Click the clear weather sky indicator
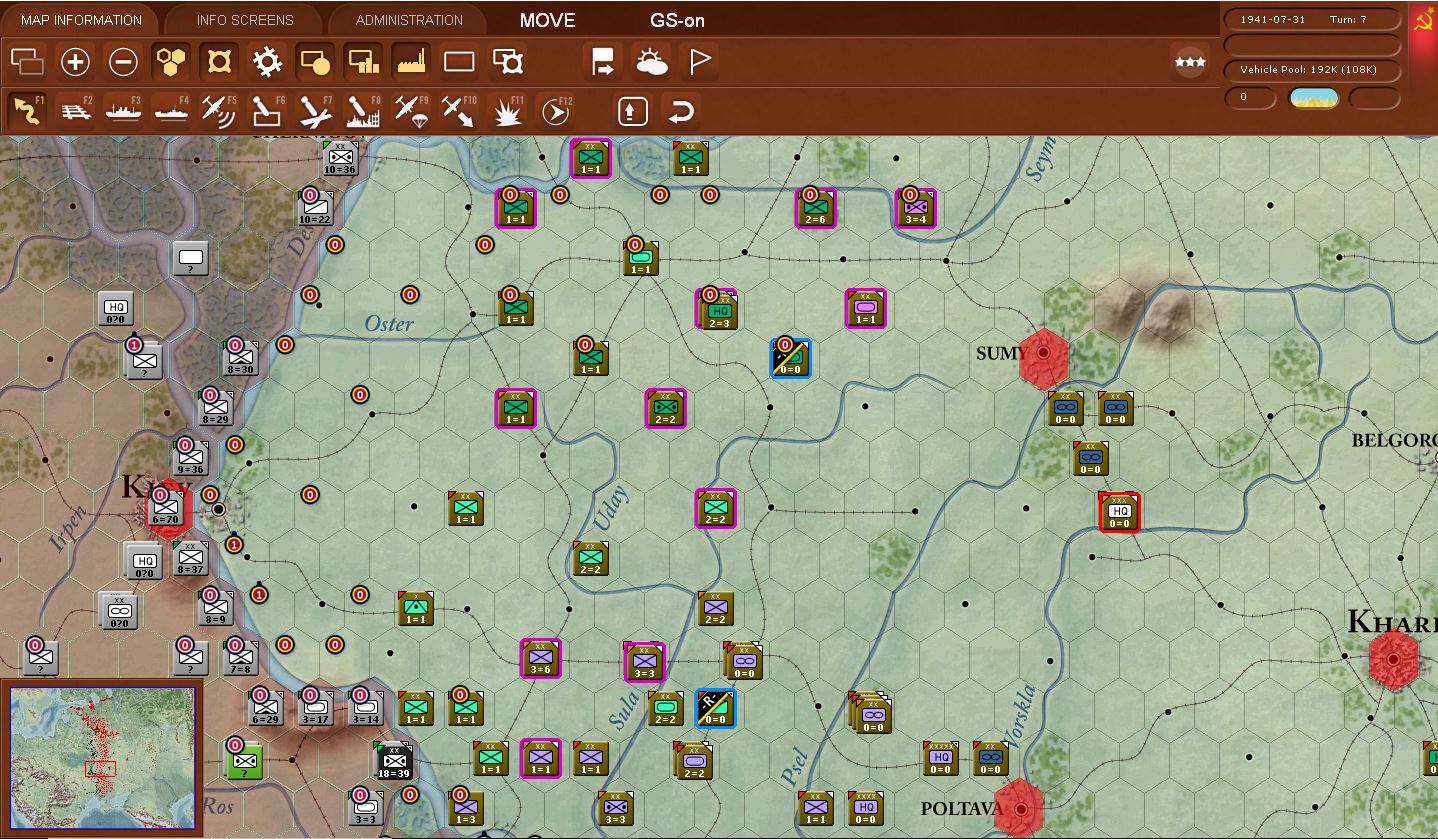The image size is (1438, 839). (1313, 98)
